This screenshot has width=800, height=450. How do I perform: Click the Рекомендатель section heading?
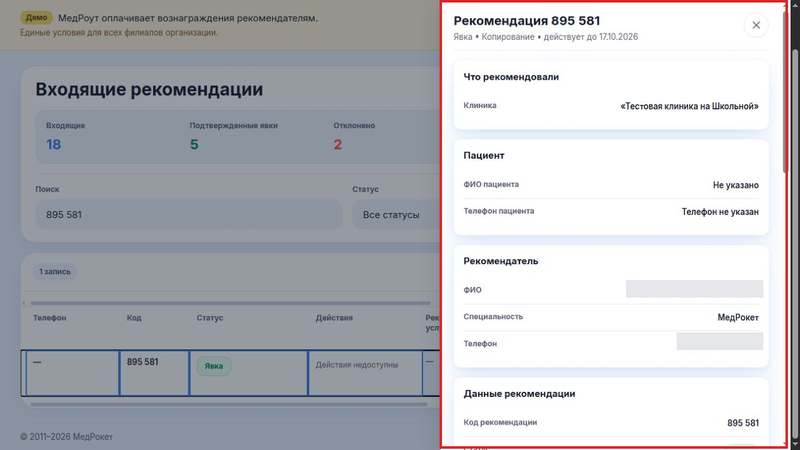point(501,261)
